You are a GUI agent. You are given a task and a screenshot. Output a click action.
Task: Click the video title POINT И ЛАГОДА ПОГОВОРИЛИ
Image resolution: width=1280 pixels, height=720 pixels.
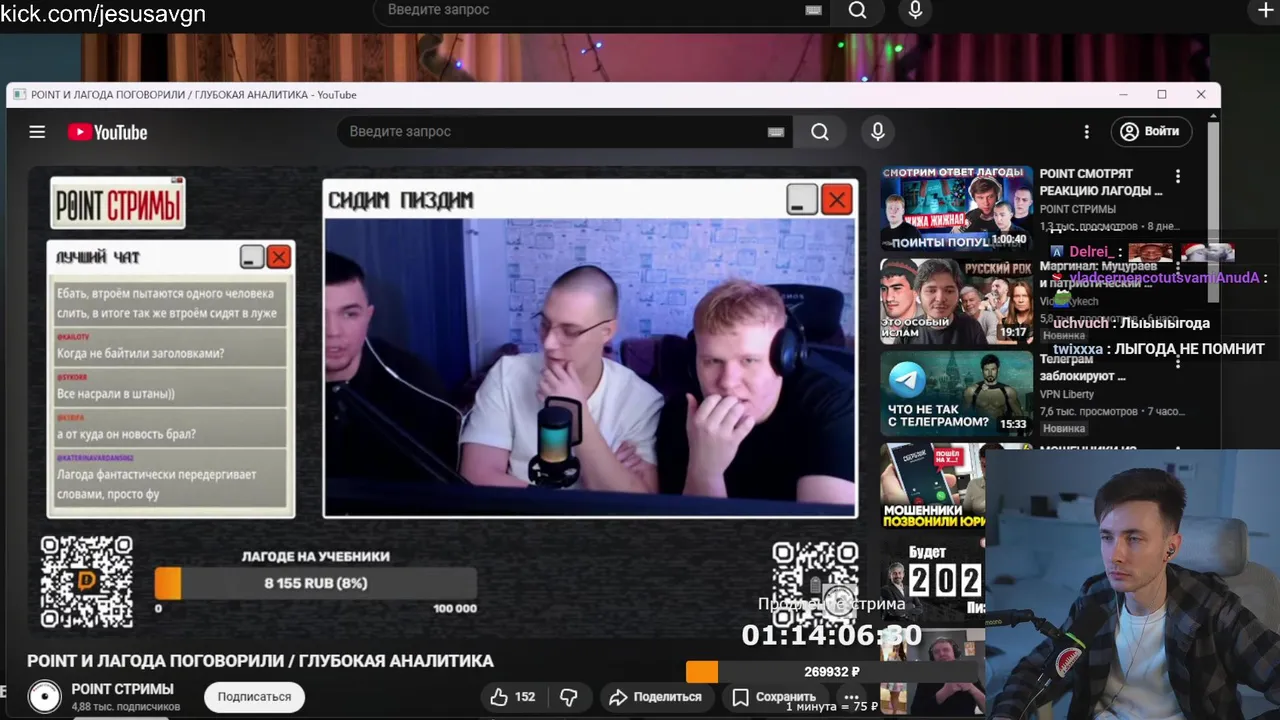(260, 661)
